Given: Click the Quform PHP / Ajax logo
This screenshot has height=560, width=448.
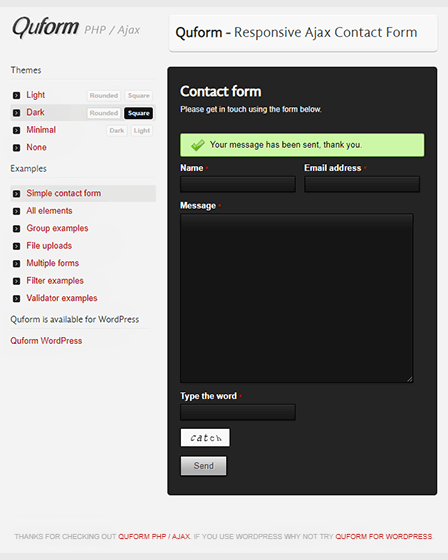Looking at the screenshot, I should (76, 28).
